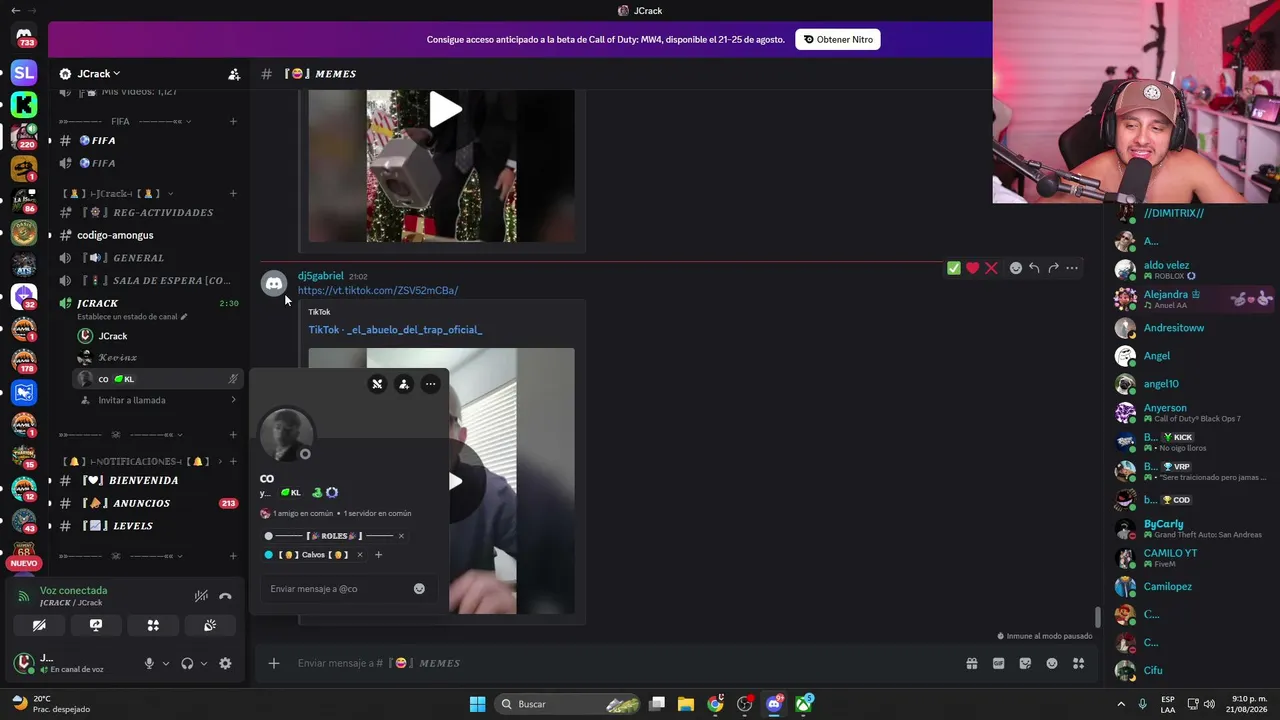Add a channel to the FIFA category
The height and width of the screenshot is (720, 1280).
pyautogui.click(x=233, y=122)
